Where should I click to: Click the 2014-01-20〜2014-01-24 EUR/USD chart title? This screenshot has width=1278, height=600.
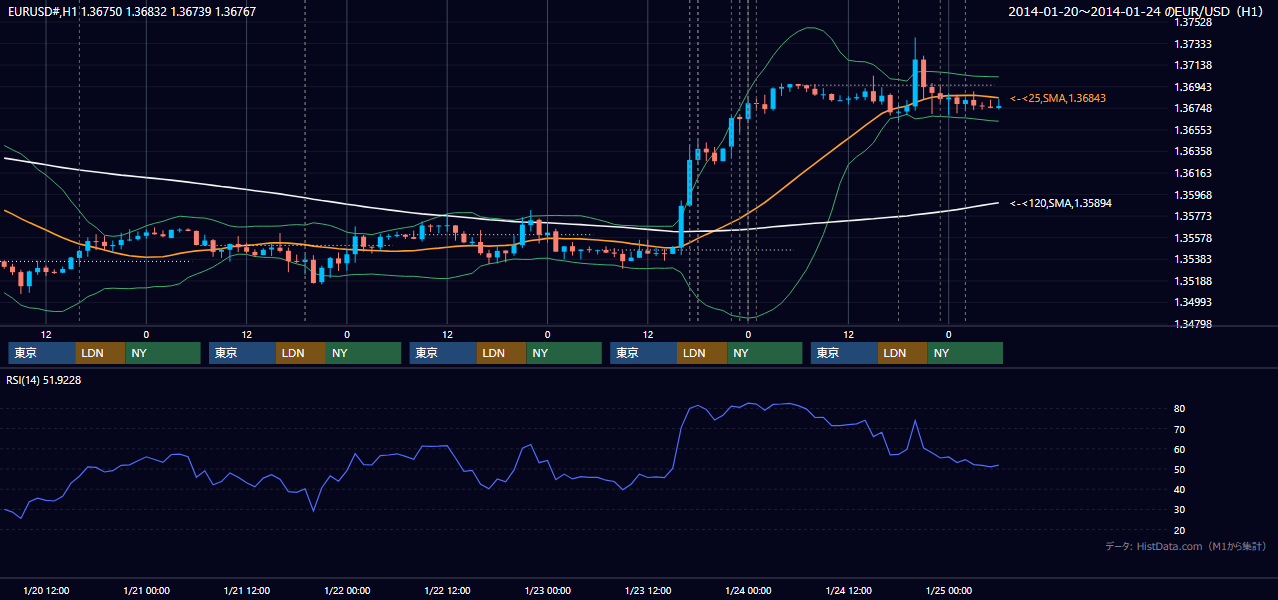coord(1137,11)
